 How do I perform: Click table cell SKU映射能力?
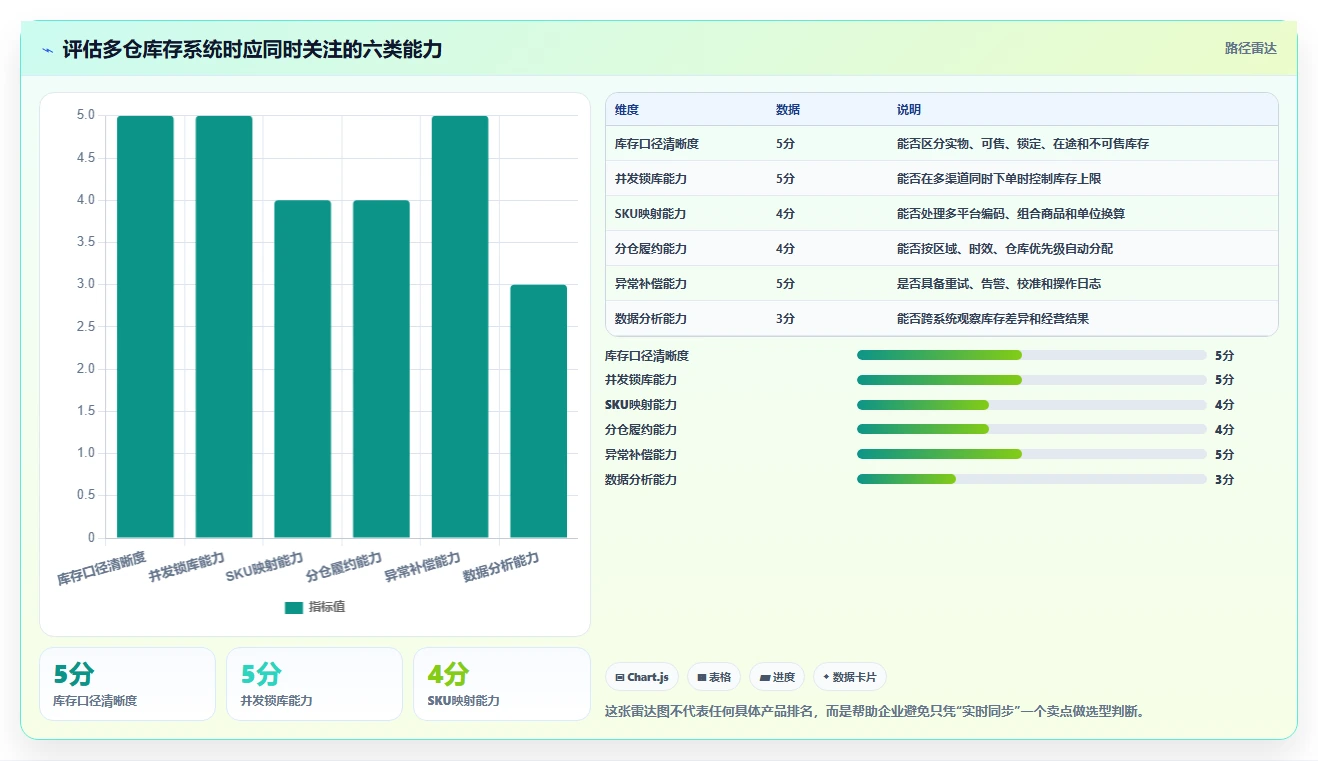click(x=650, y=214)
